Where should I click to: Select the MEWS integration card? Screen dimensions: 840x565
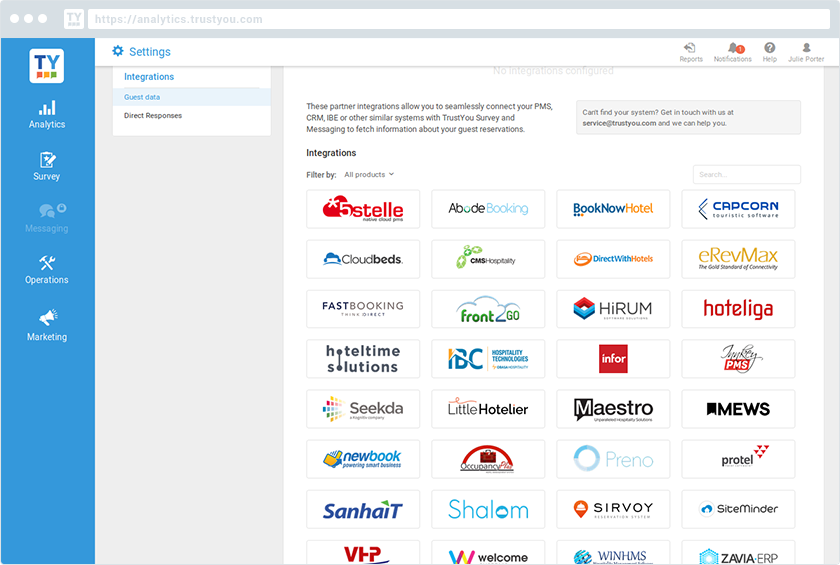point(738,409)
